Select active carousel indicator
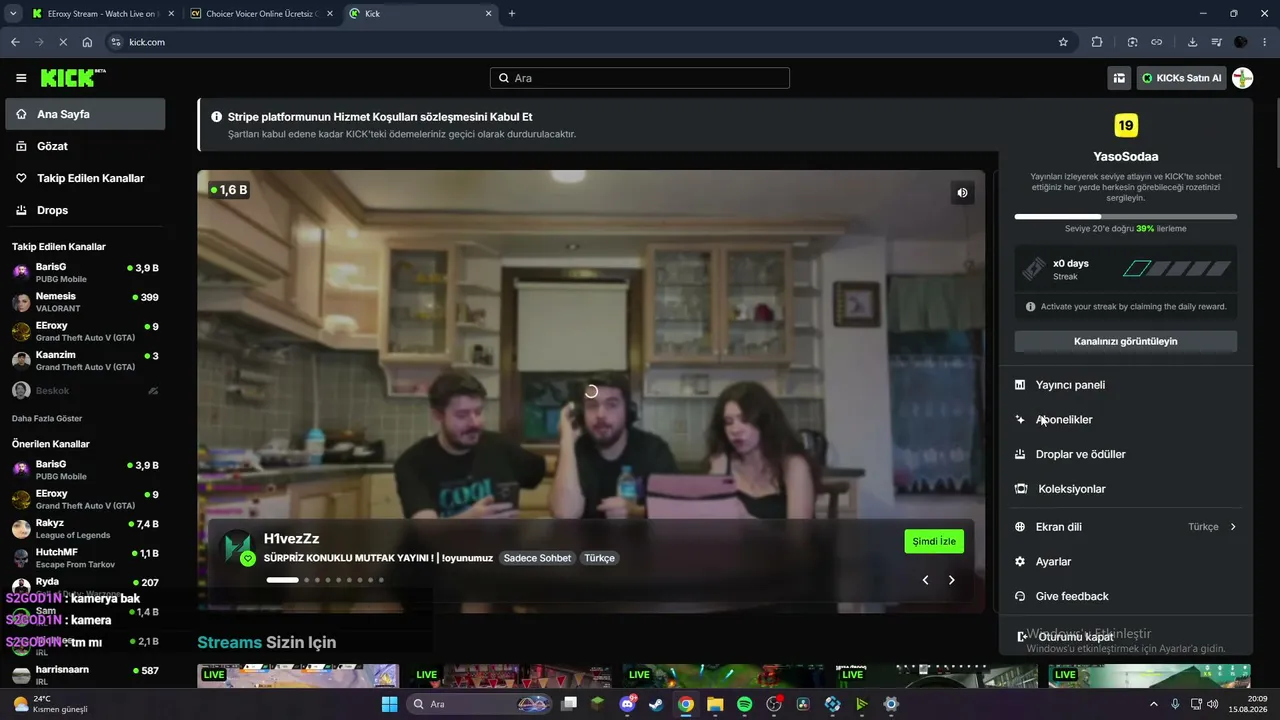 click(x=283, y=580)
